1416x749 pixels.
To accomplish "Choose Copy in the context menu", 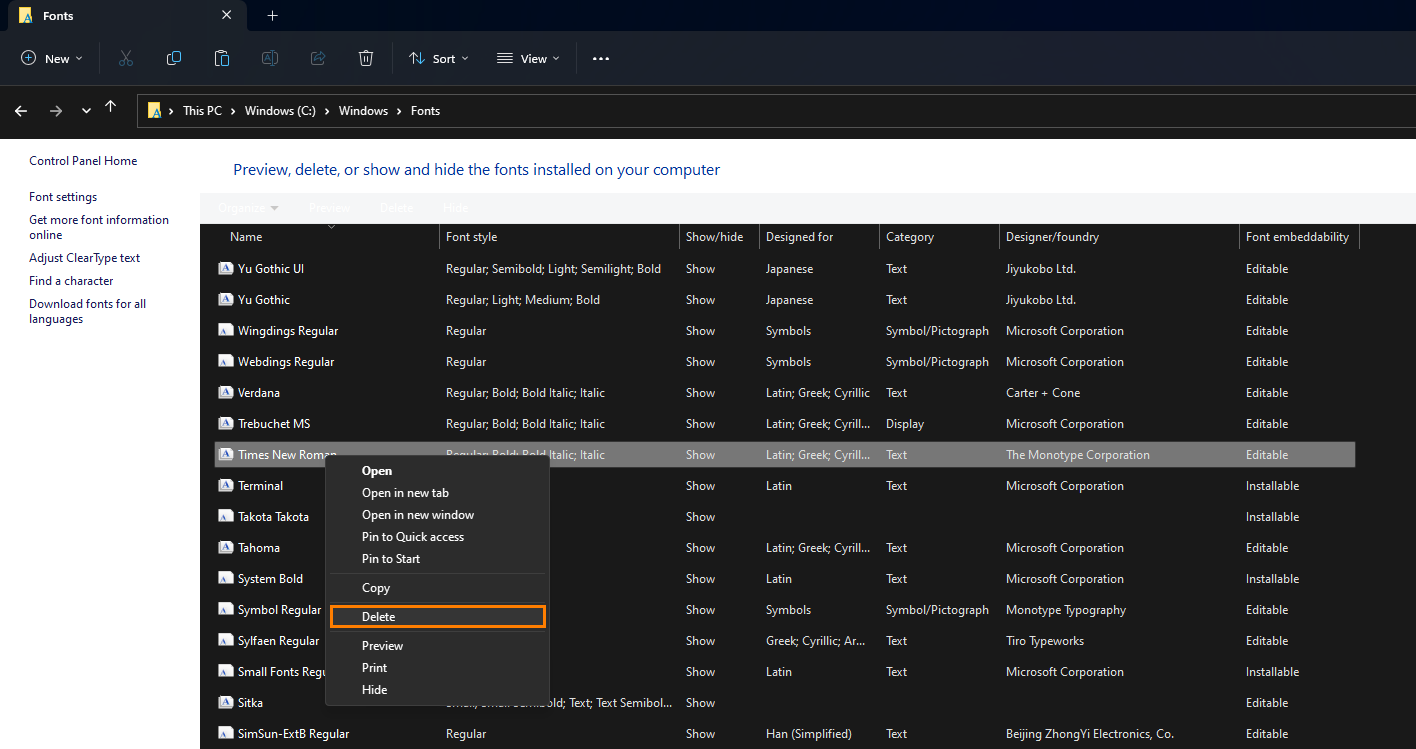I will tap(438, 588).
